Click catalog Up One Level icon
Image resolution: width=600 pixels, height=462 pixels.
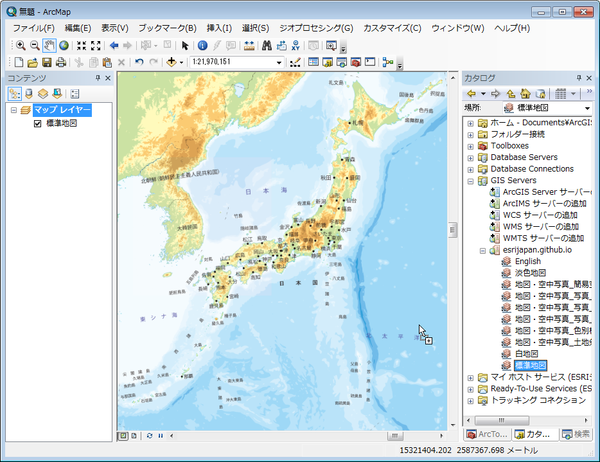pos(510,93)
